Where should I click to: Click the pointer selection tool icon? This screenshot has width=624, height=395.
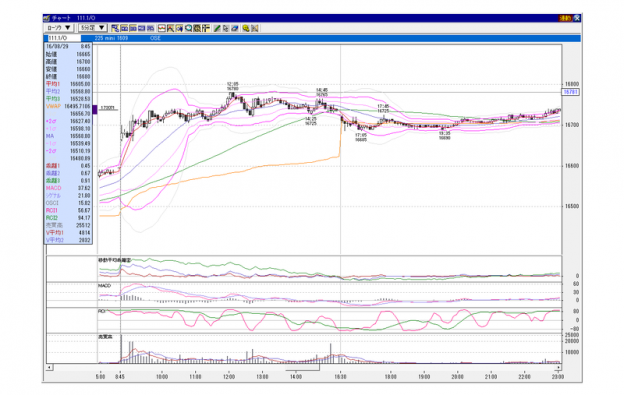coord(226,28)
